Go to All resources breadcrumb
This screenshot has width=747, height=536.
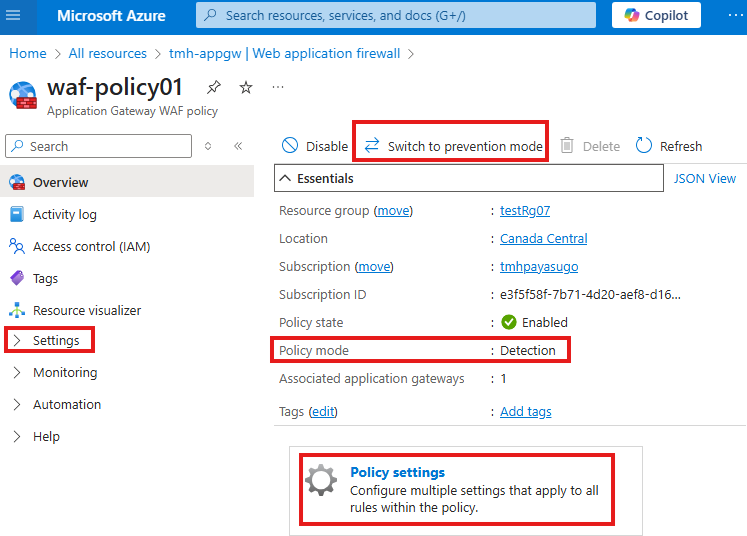pos(108,53)
